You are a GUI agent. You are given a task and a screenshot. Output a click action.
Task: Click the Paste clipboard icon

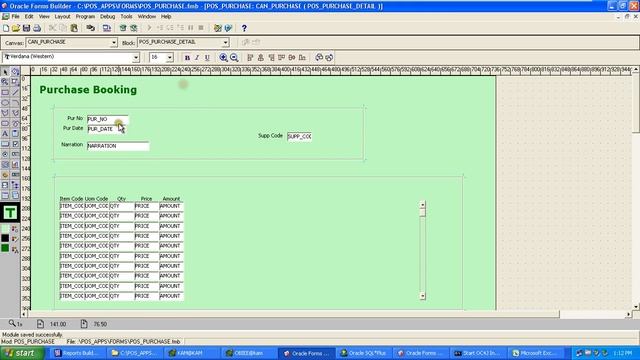[74, 28]
